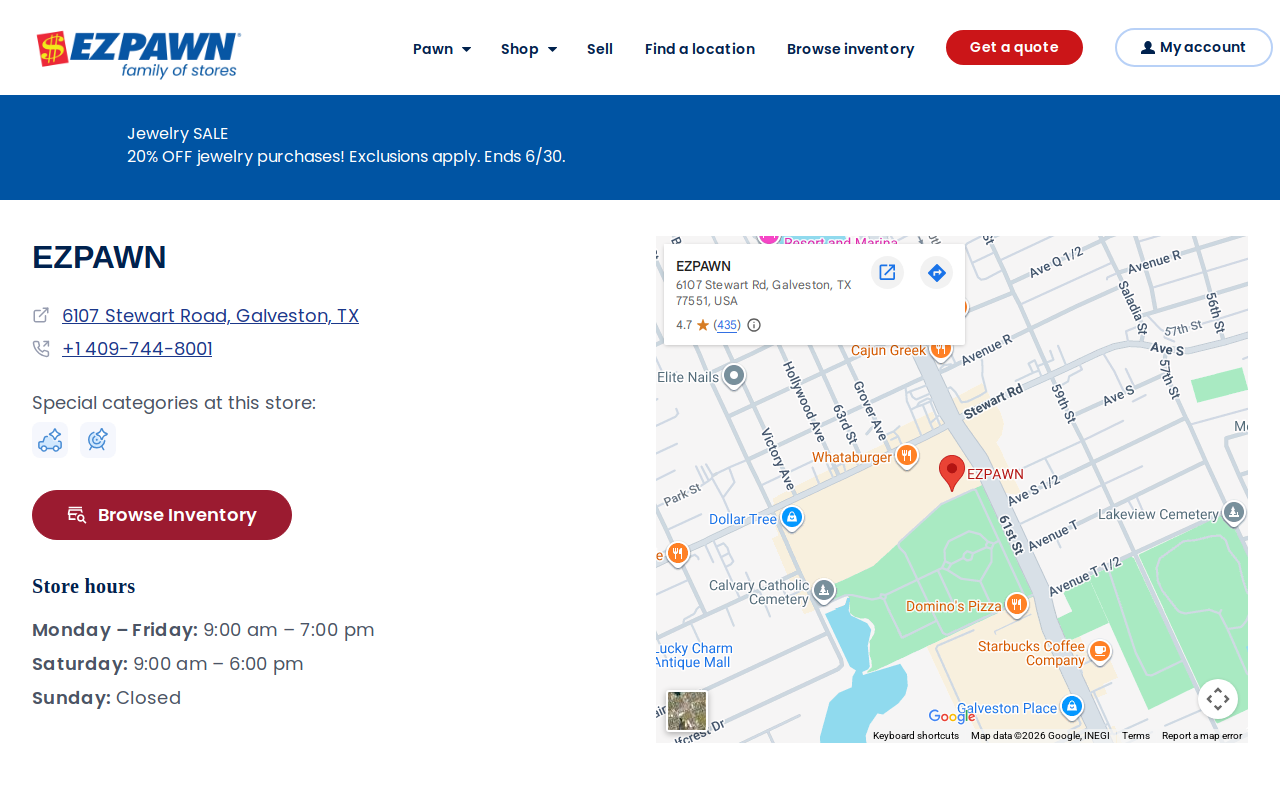
Task: Click the Starbucks Coffee Company marker
Action: (1099, 651)
